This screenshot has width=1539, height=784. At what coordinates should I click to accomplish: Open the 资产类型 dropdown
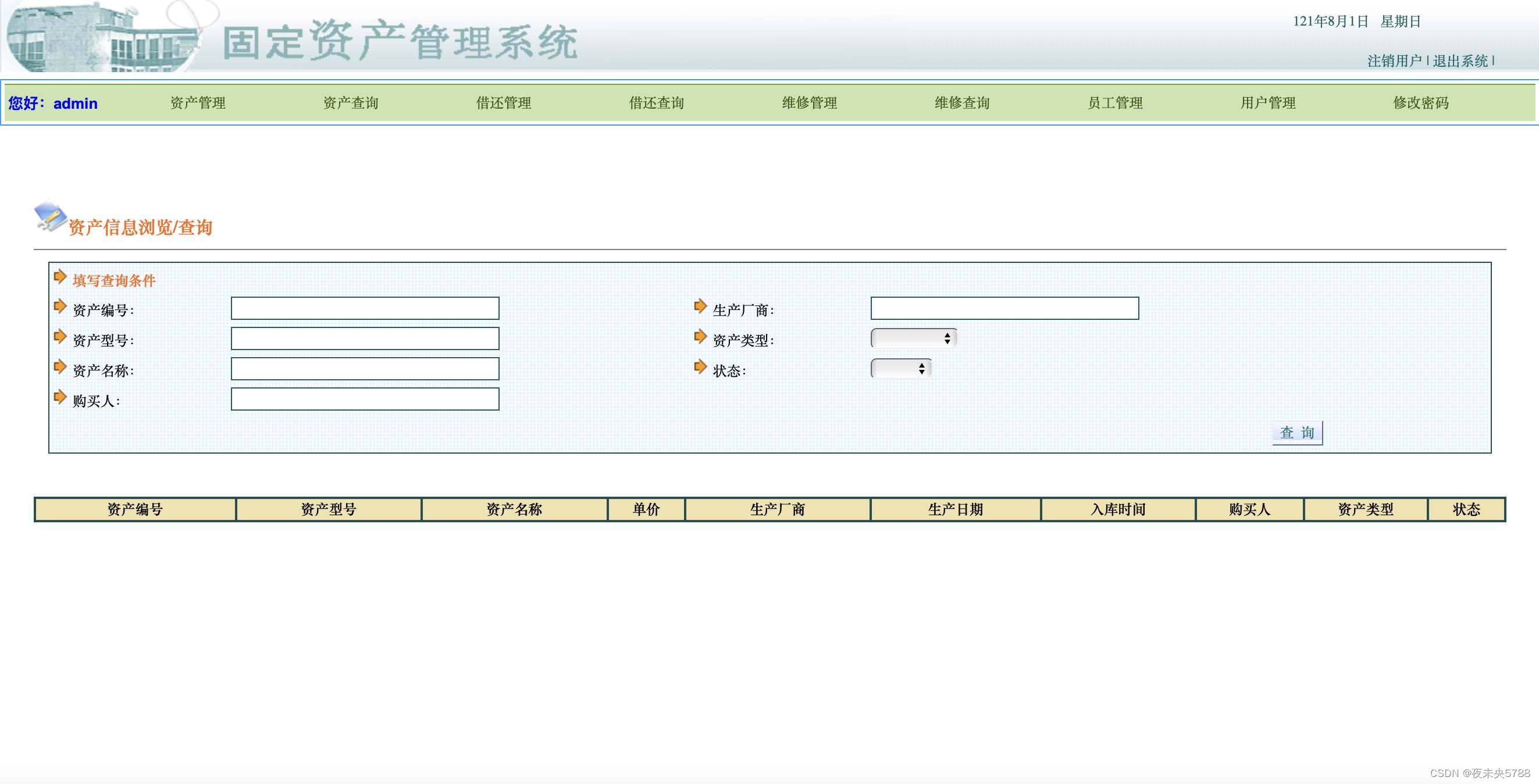[x=914, y=338]
